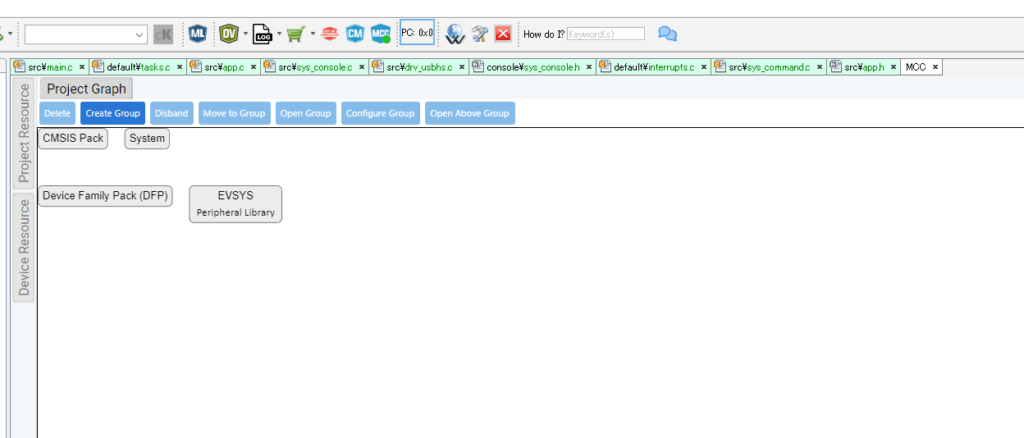
Task: Switch to the default¥interrupts.c tab
Action: (x=653, y=67)
